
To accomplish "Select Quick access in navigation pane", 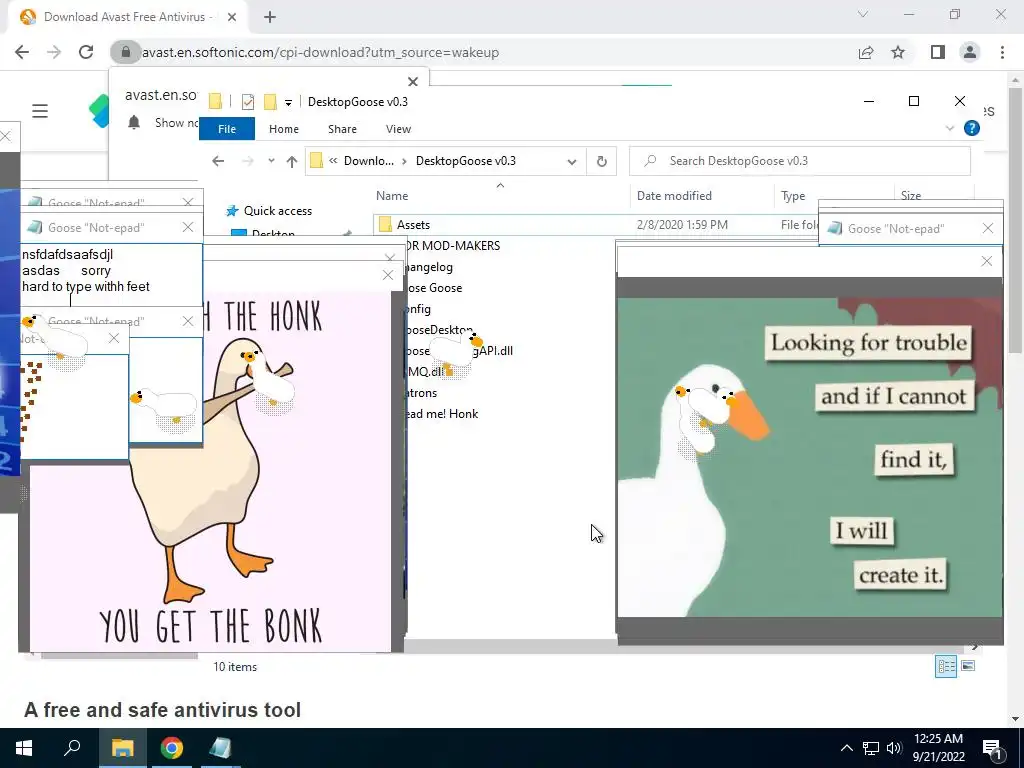I will 278,211.
